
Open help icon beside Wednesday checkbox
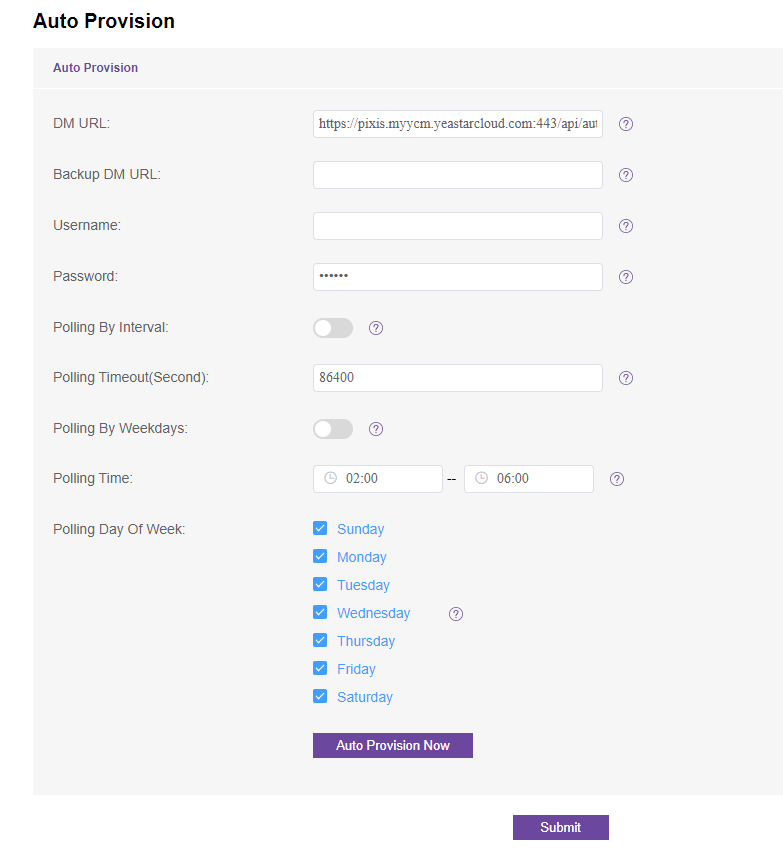[456, 613]
